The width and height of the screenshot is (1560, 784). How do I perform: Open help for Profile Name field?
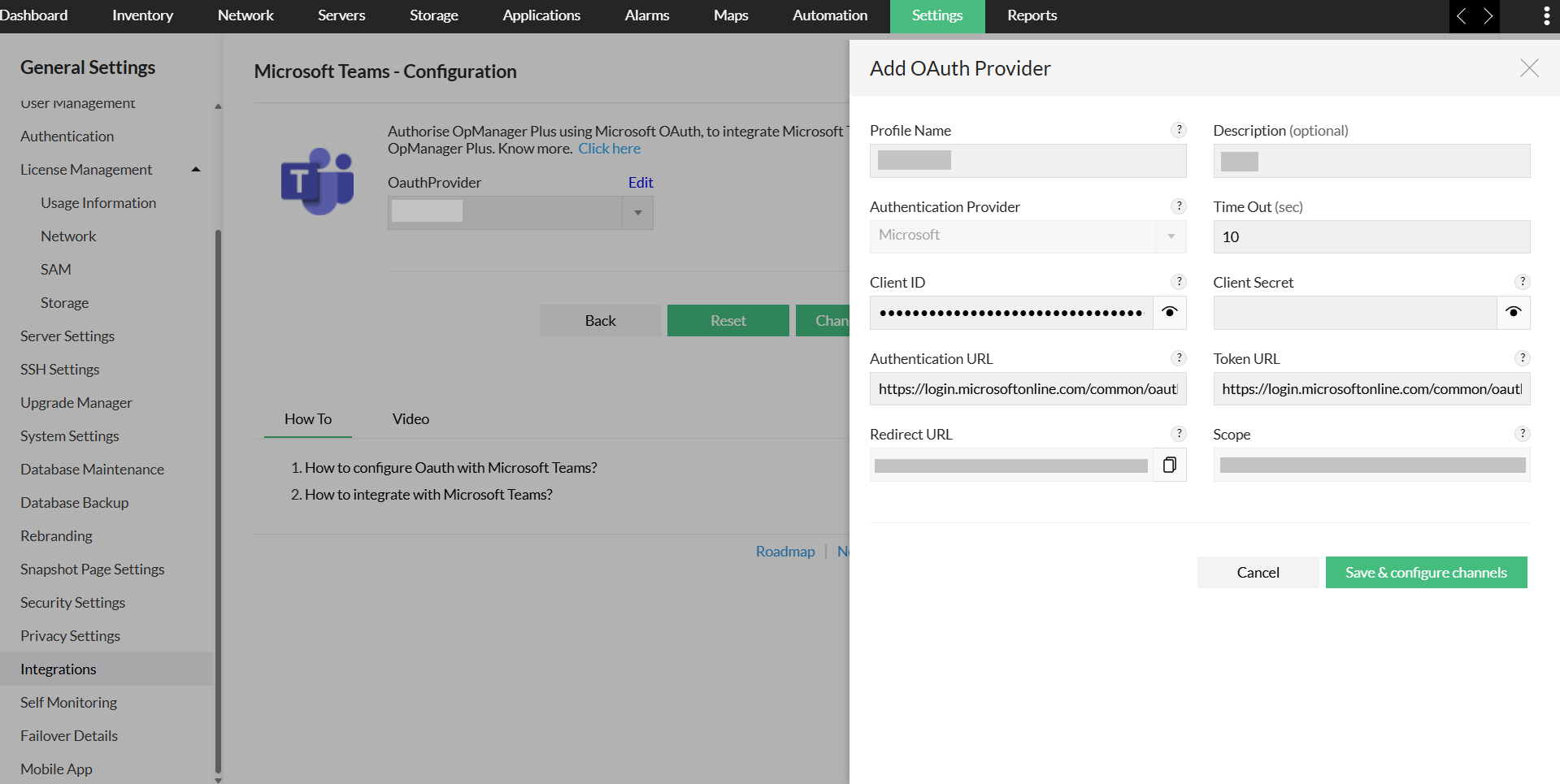pos(1179,130)
